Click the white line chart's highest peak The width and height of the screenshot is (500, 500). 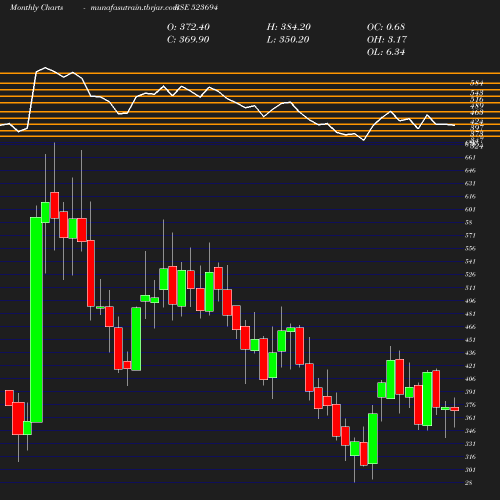(45, 68)
